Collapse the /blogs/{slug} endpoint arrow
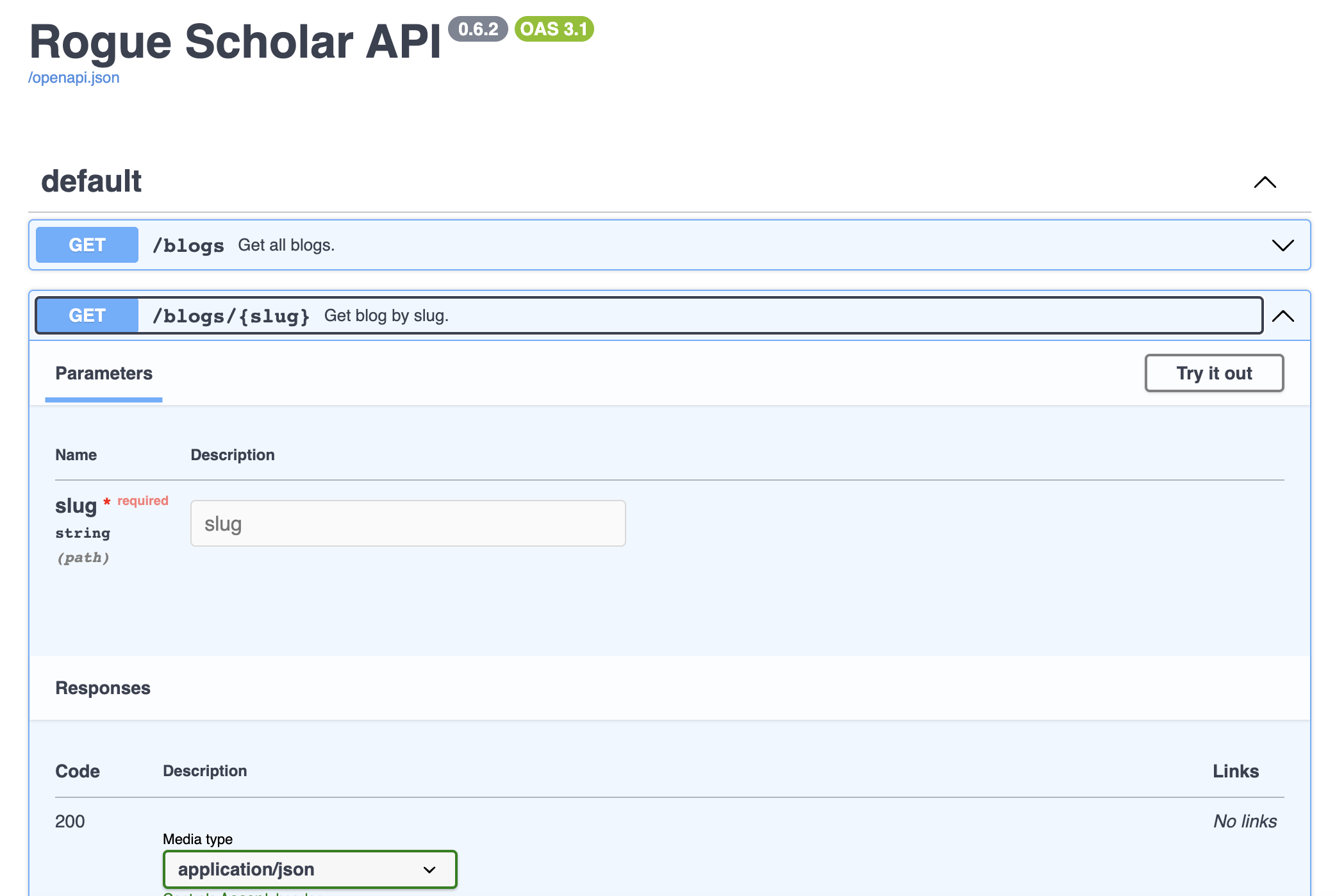The image size is (1337, 896). [1283, 316]
